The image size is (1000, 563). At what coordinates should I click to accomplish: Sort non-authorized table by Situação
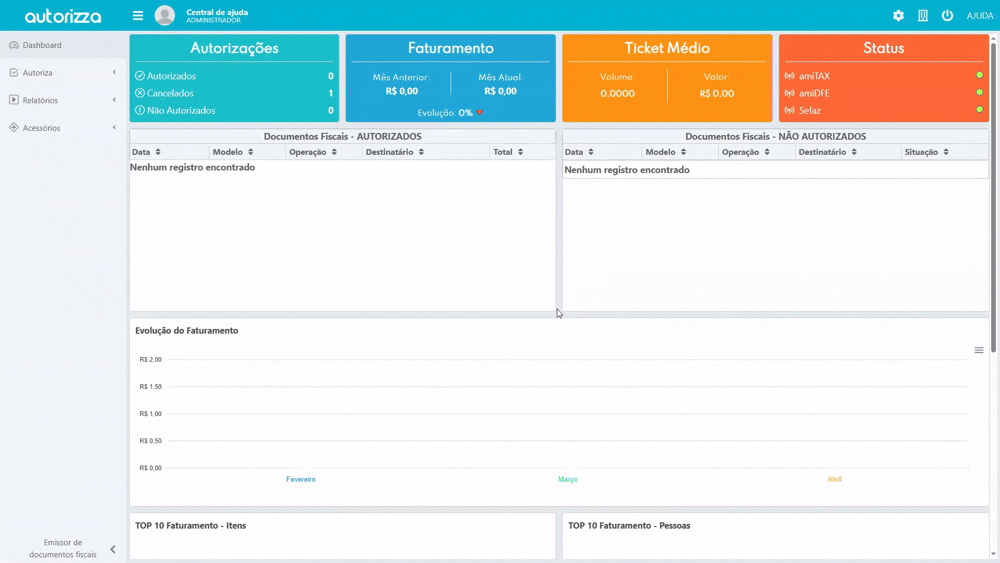pos(926,152)
